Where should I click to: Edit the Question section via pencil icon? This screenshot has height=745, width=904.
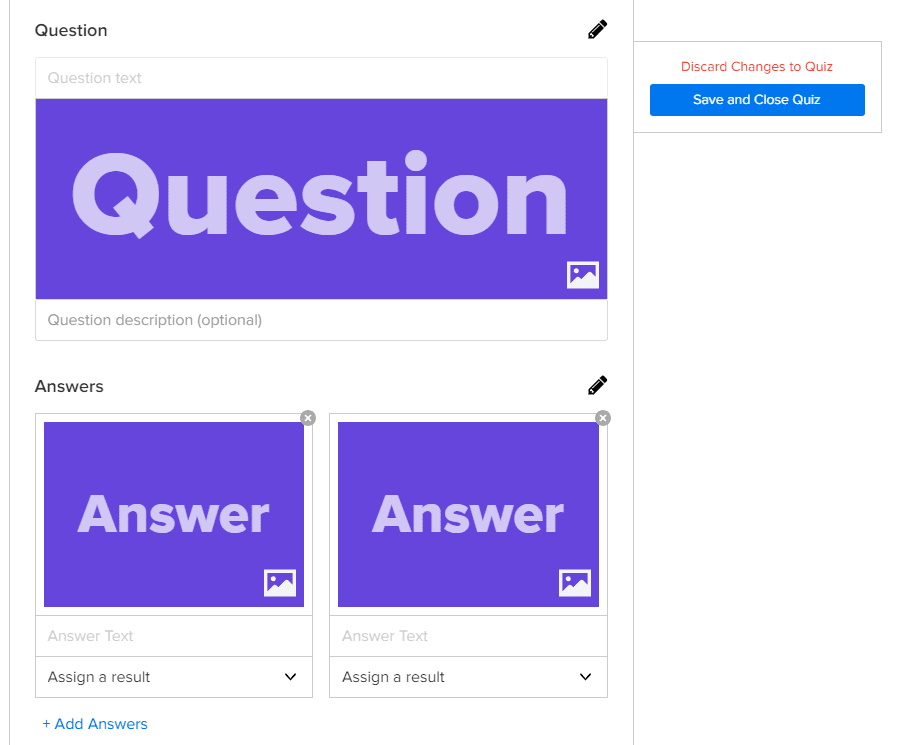pos(597,29)
